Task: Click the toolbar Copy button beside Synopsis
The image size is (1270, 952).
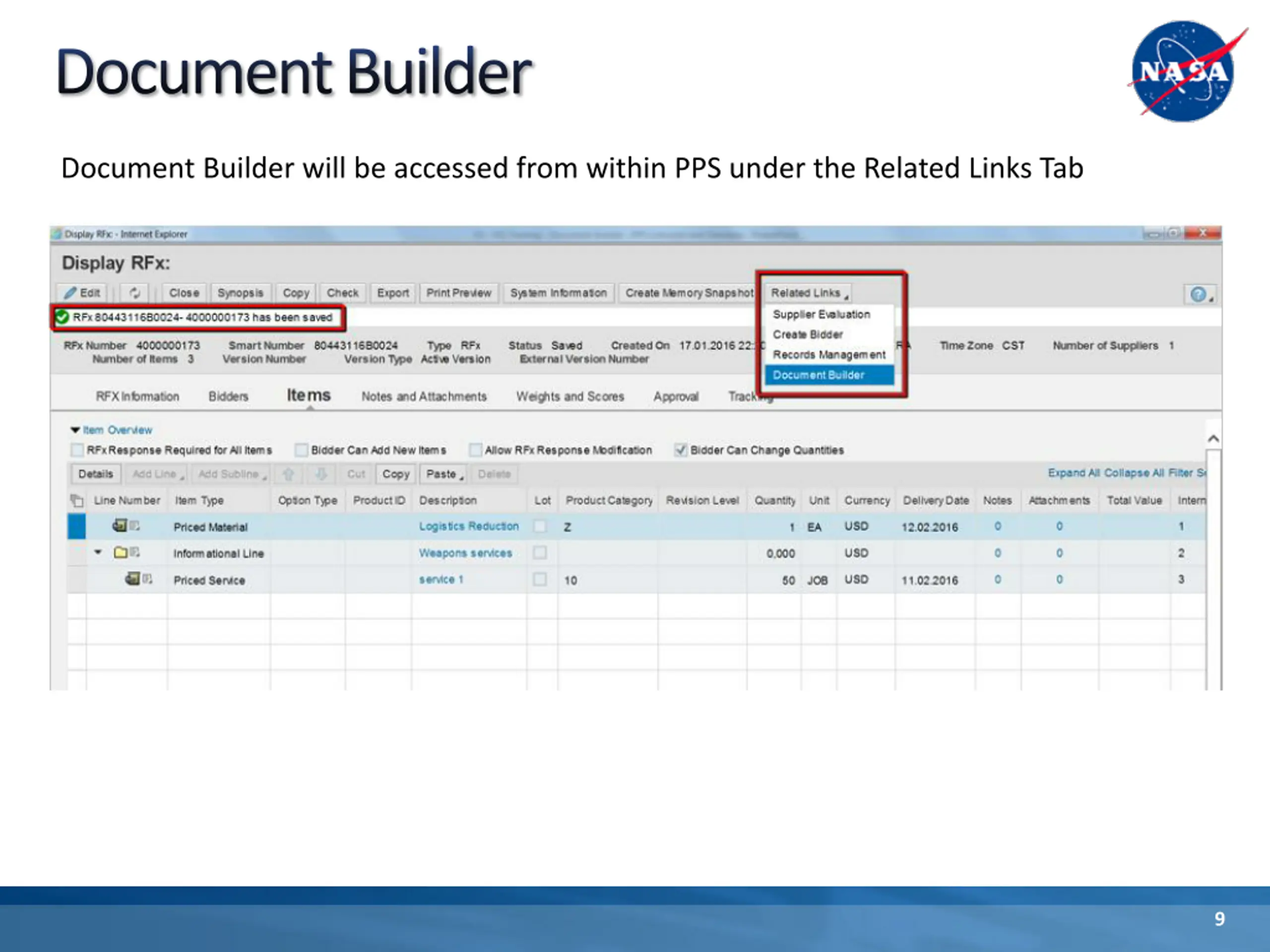Action: point(296,293)
